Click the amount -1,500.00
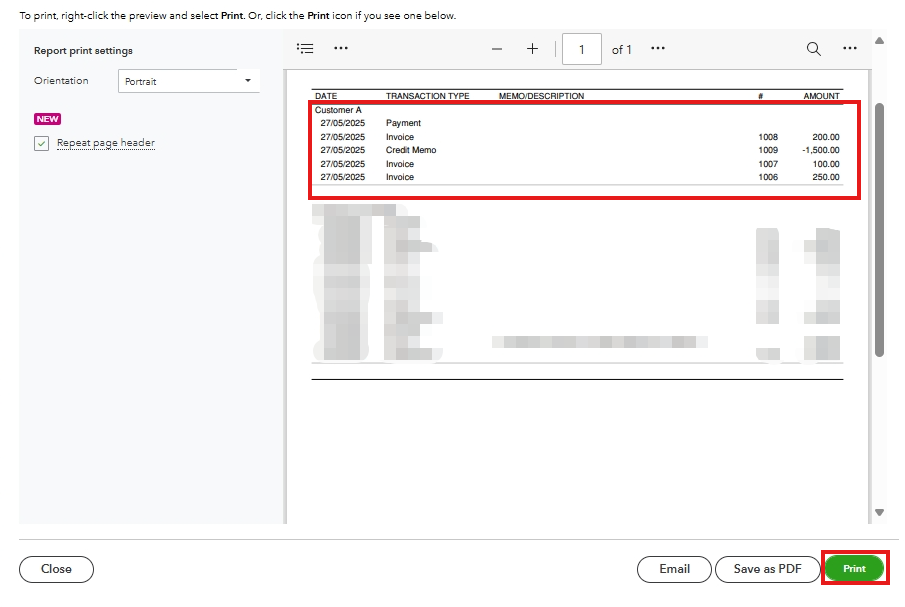Screen dimensions: 905x607 pos(821,150)
